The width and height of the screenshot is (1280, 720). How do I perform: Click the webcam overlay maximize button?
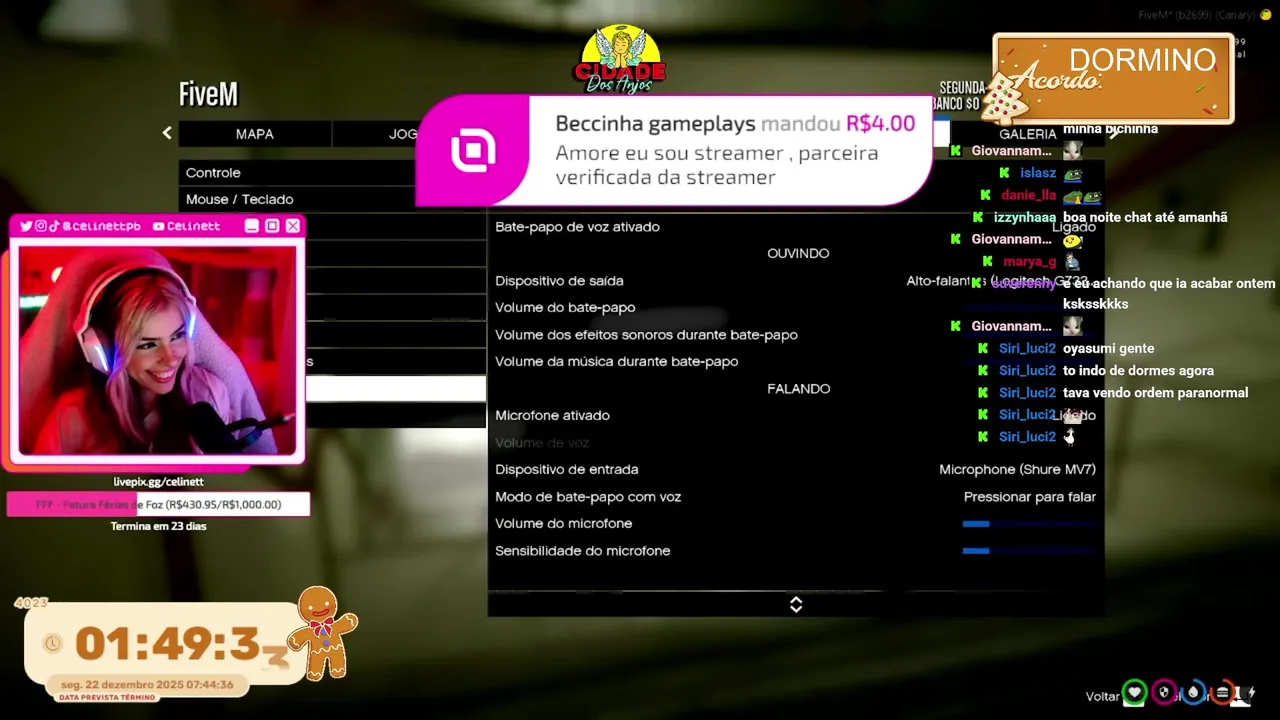point(272,226)
